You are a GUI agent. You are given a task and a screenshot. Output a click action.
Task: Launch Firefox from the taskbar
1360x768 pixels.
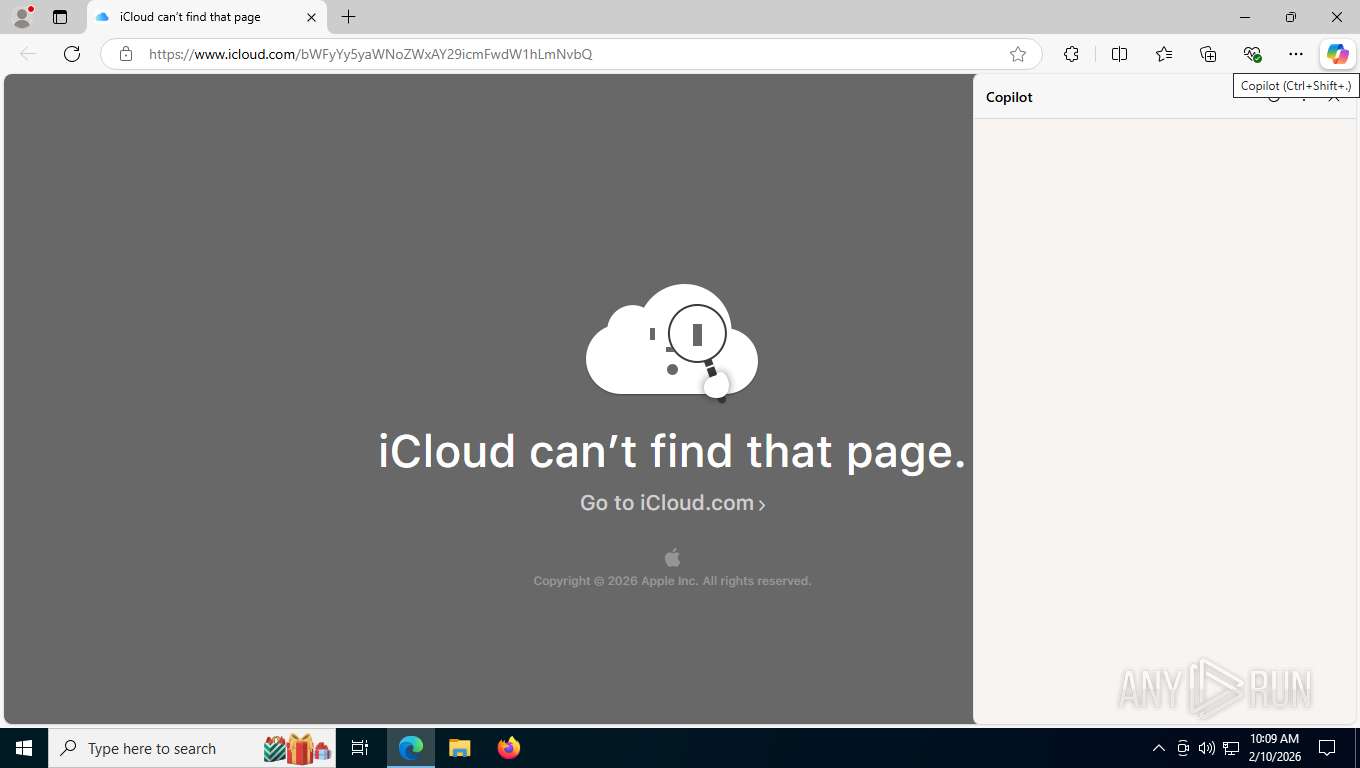pyautogui.click(x=509, y=748)
